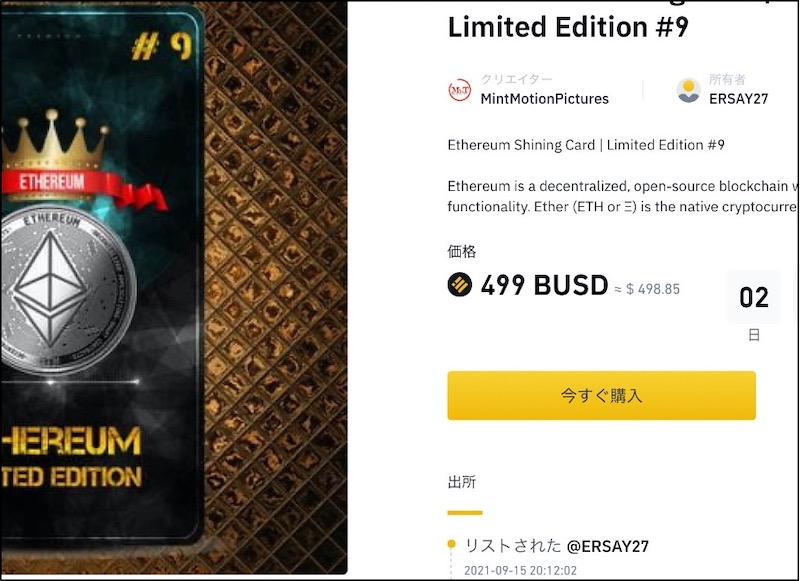Click @ERSAY27 in the listing history

608,546
